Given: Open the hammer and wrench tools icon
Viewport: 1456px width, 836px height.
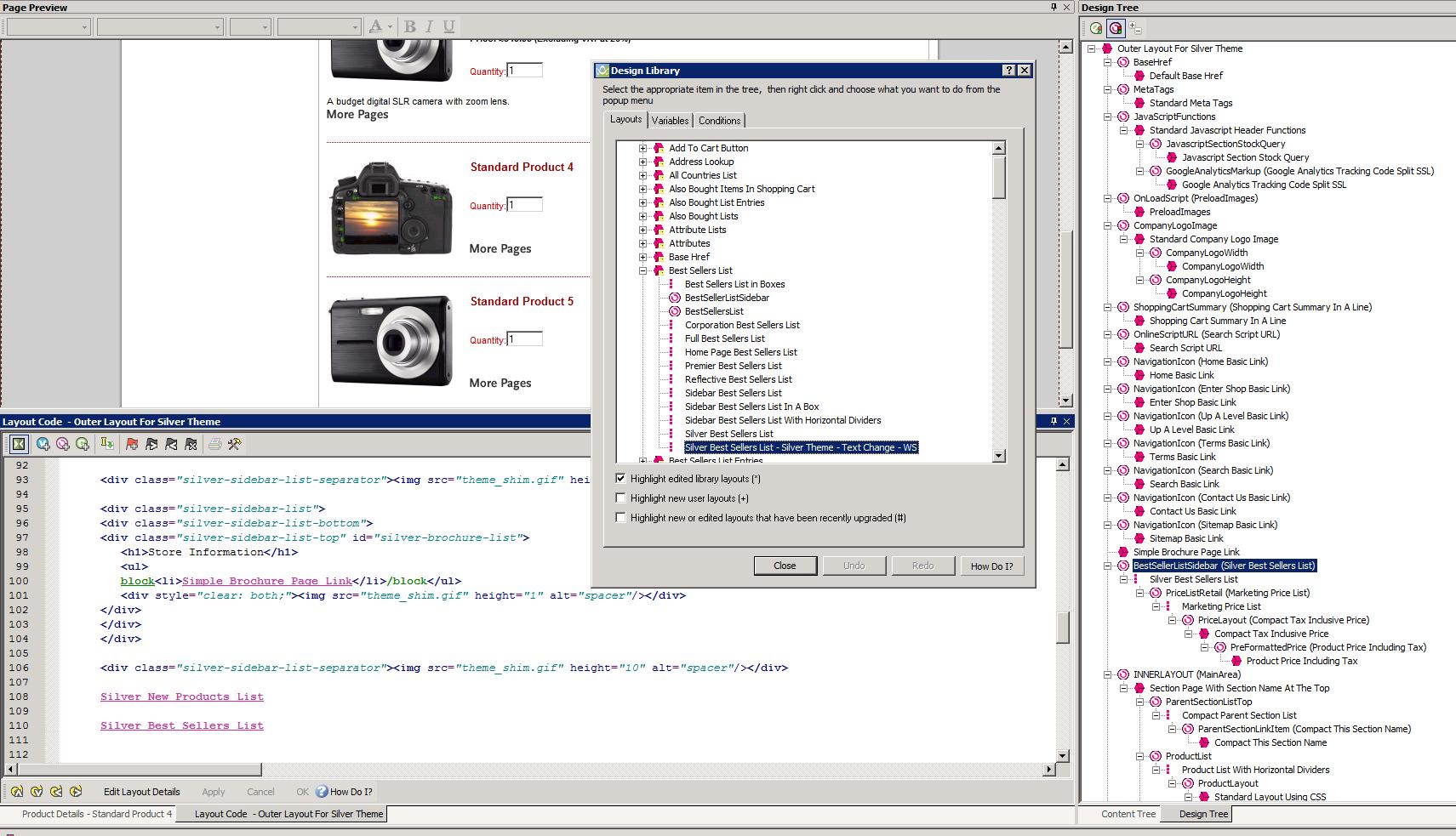Looking at the screenshot, I should point(235,444).
